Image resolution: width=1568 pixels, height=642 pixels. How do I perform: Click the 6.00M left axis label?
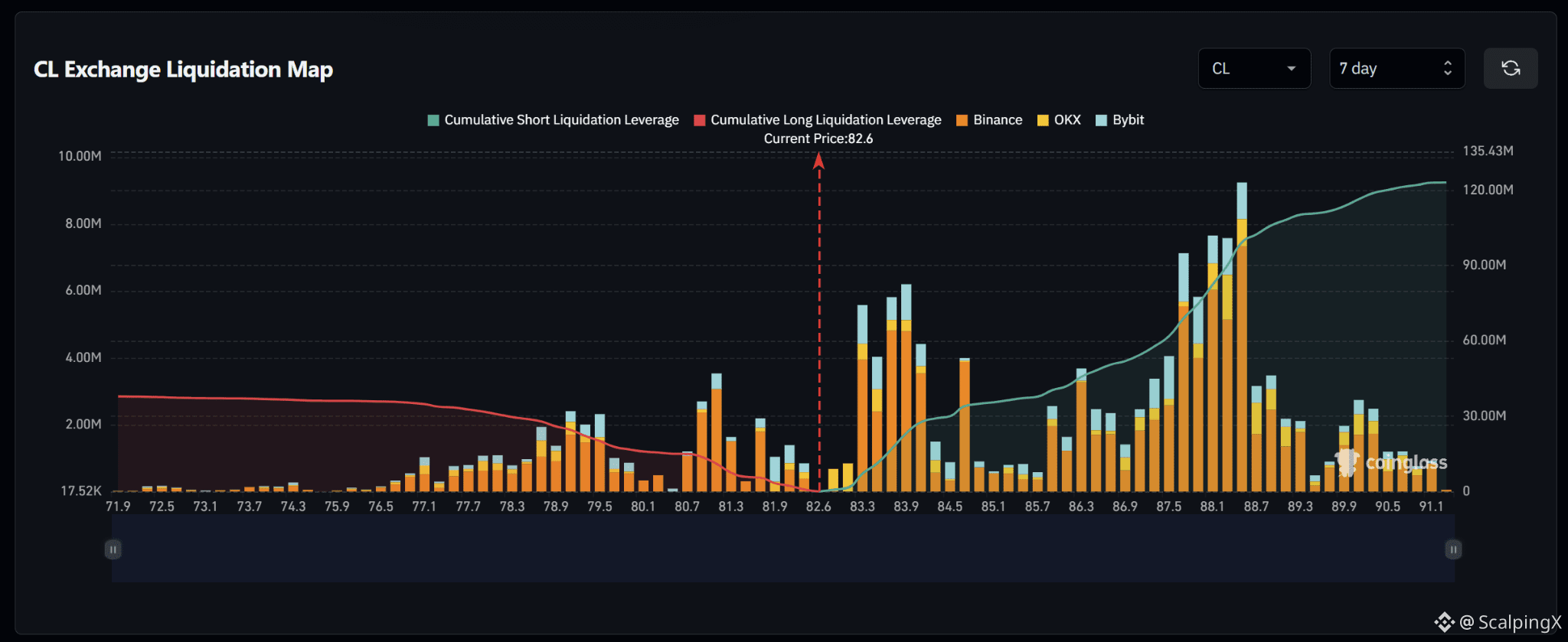tap(83, 290)
